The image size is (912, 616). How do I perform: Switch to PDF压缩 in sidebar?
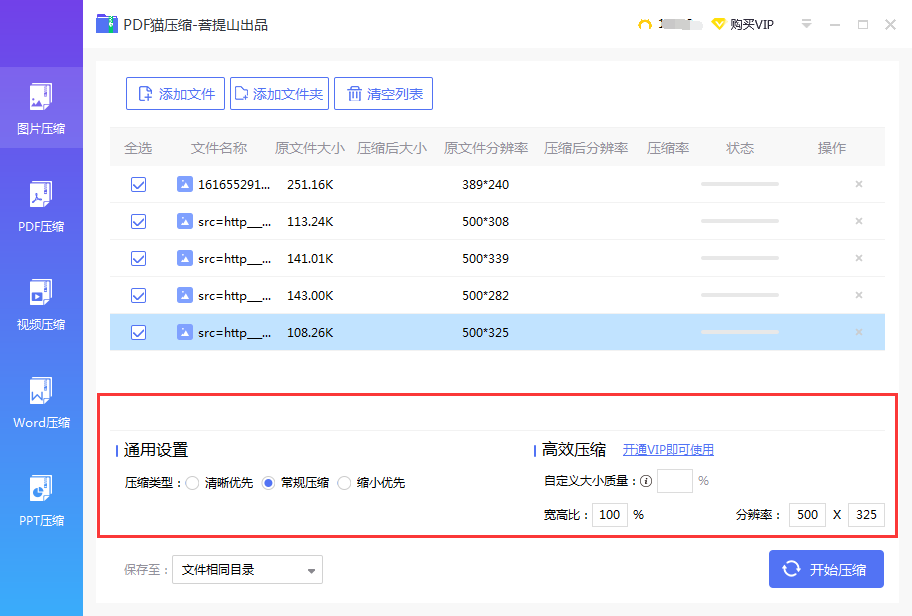[41, 206]
